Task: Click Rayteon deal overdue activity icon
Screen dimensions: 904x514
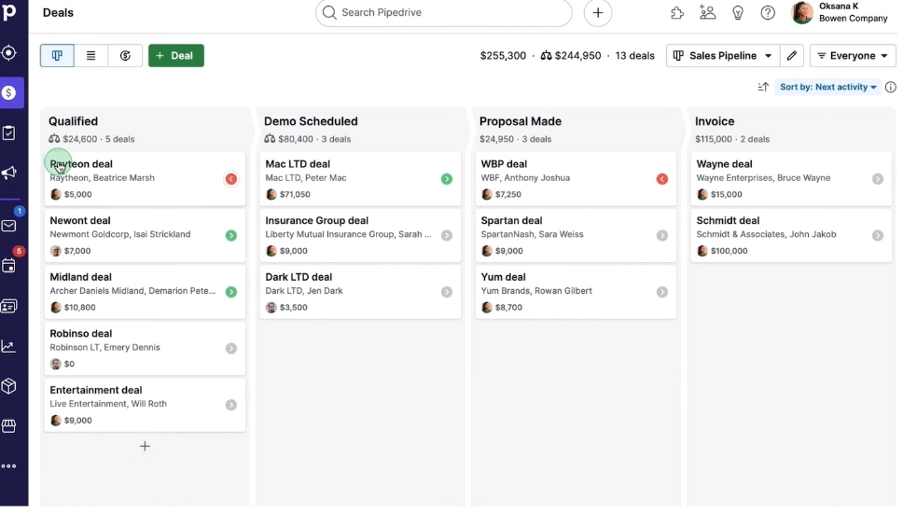Action: pyautogui.click(x=231, y=179)
